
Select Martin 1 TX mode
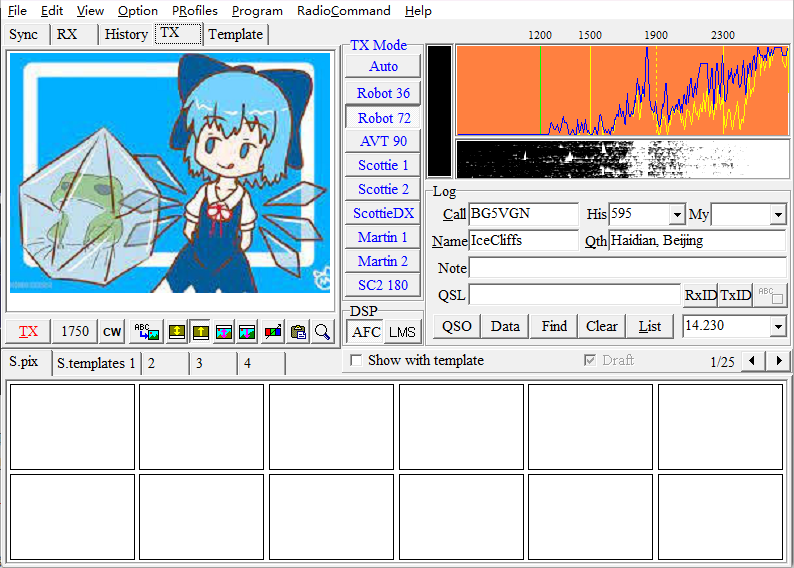pyautogui.click(x=383, y=237)
